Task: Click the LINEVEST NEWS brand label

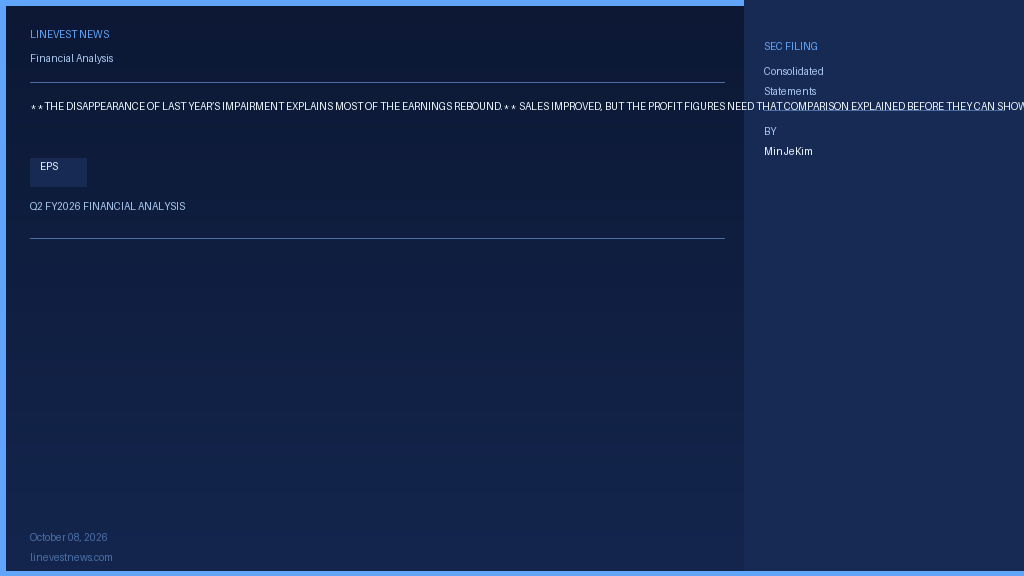Action: pos(69,35)
